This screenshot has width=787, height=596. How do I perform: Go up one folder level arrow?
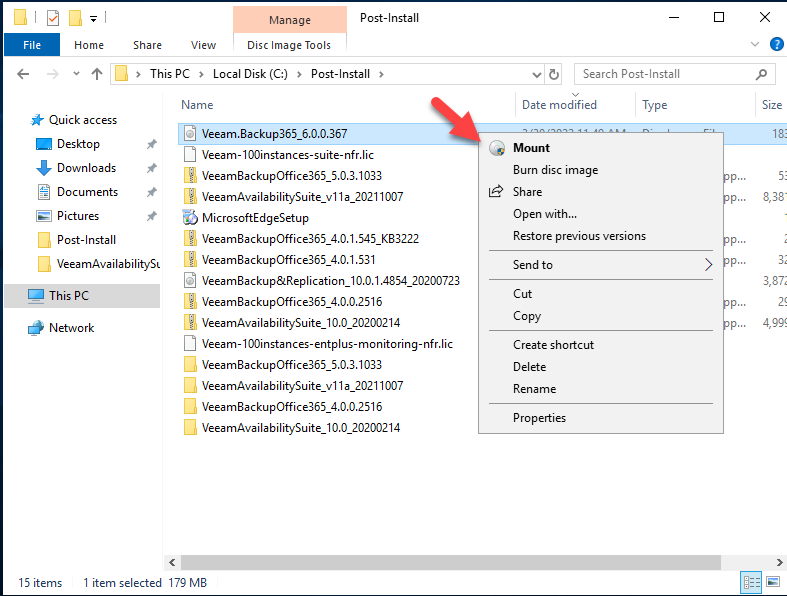[x=97, y=74]
